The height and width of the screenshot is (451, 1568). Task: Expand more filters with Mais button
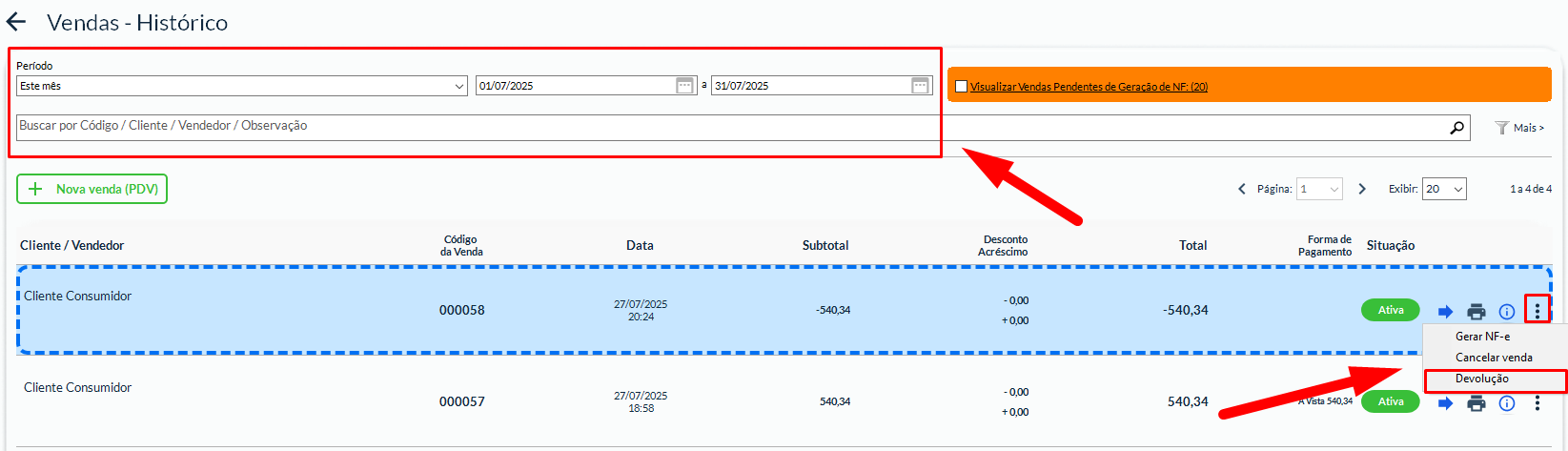(x=1519, y=128)
